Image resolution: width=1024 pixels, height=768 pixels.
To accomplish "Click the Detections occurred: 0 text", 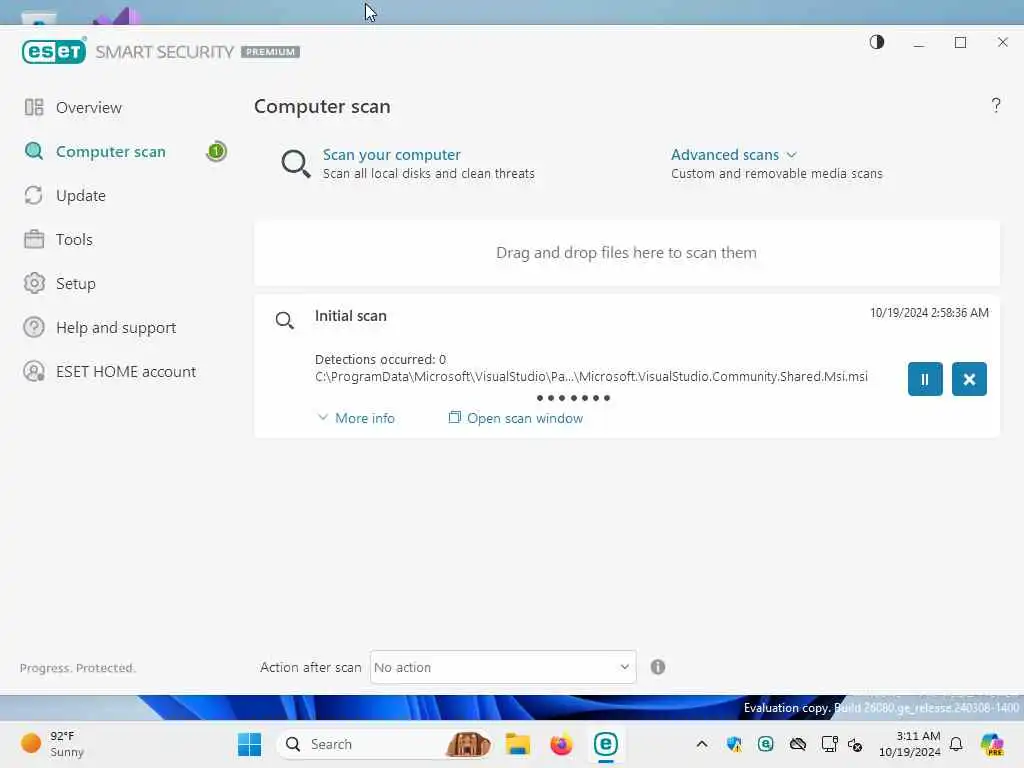I will [380, 359].
